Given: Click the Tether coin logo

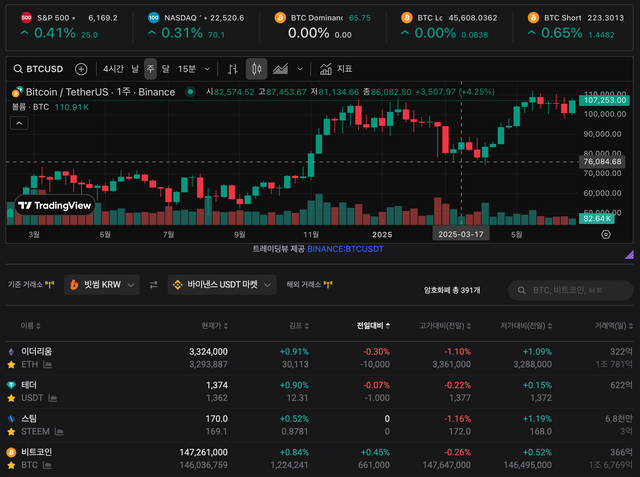Looking at the screenshot, I should tap(11, 385).
